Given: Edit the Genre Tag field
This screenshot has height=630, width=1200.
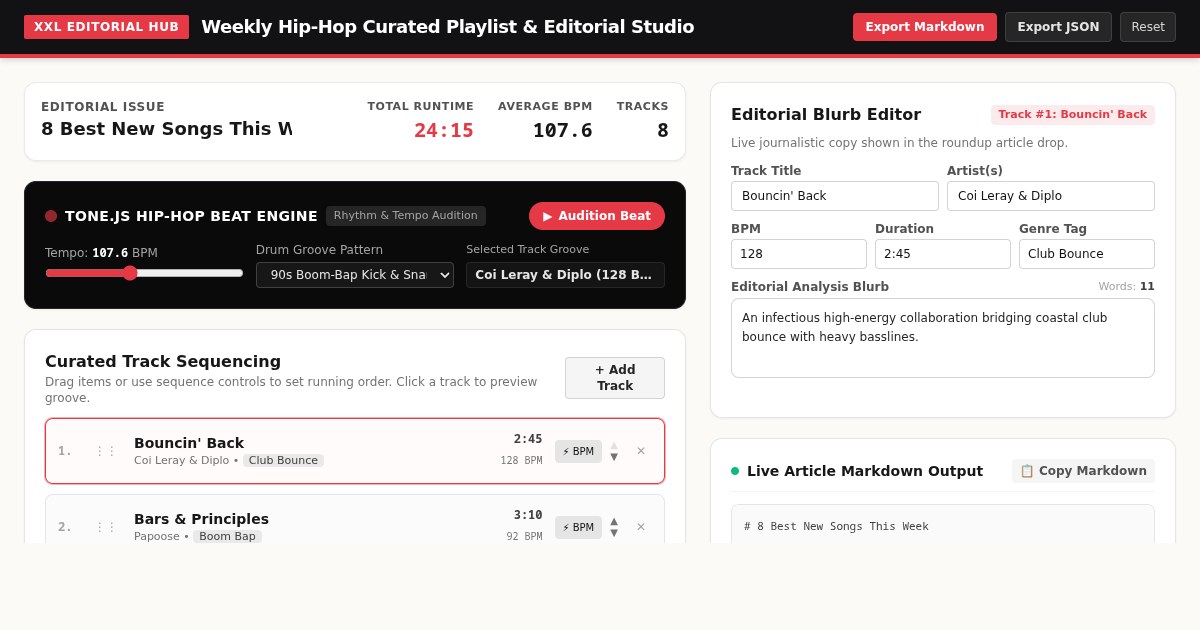Looking at the screenshot, I should point(1087,254).
